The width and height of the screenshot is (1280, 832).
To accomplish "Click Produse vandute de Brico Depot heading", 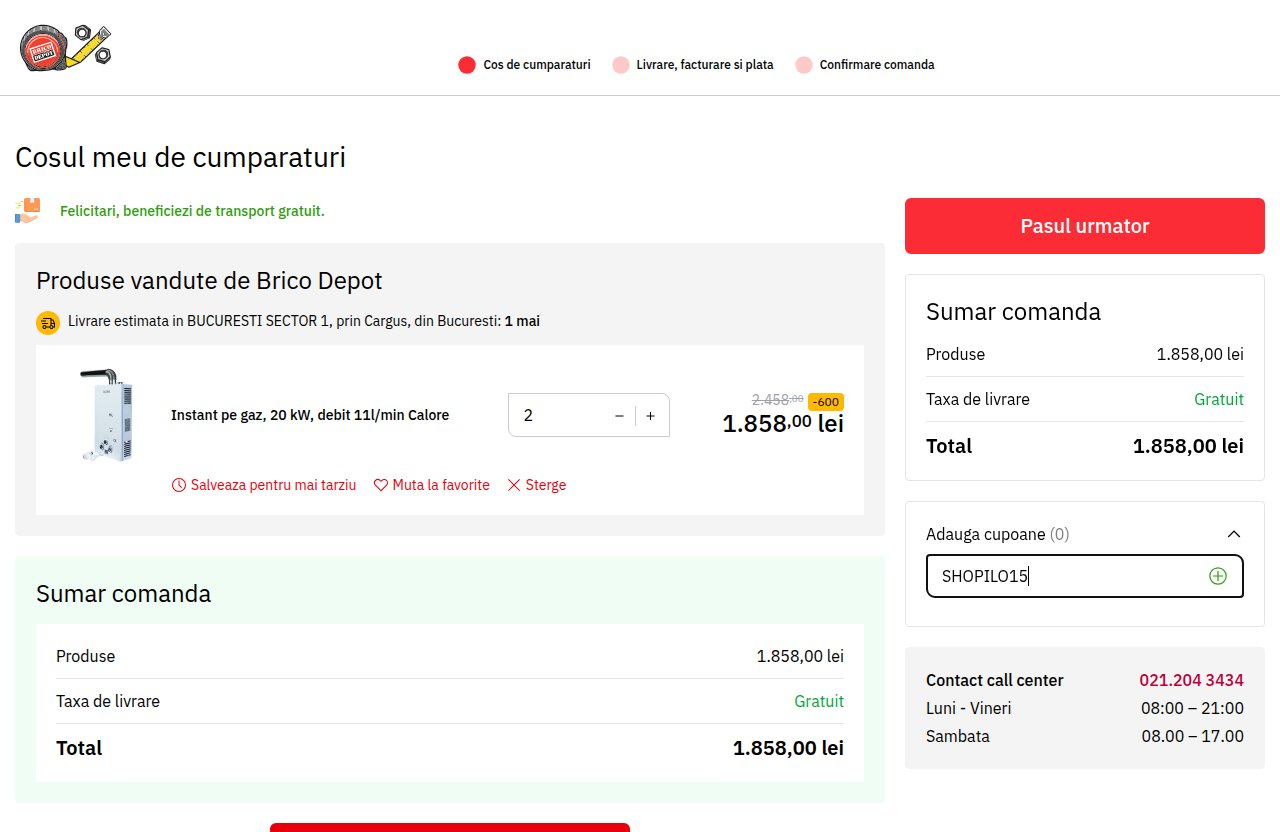I will click(x=209, y=281).
